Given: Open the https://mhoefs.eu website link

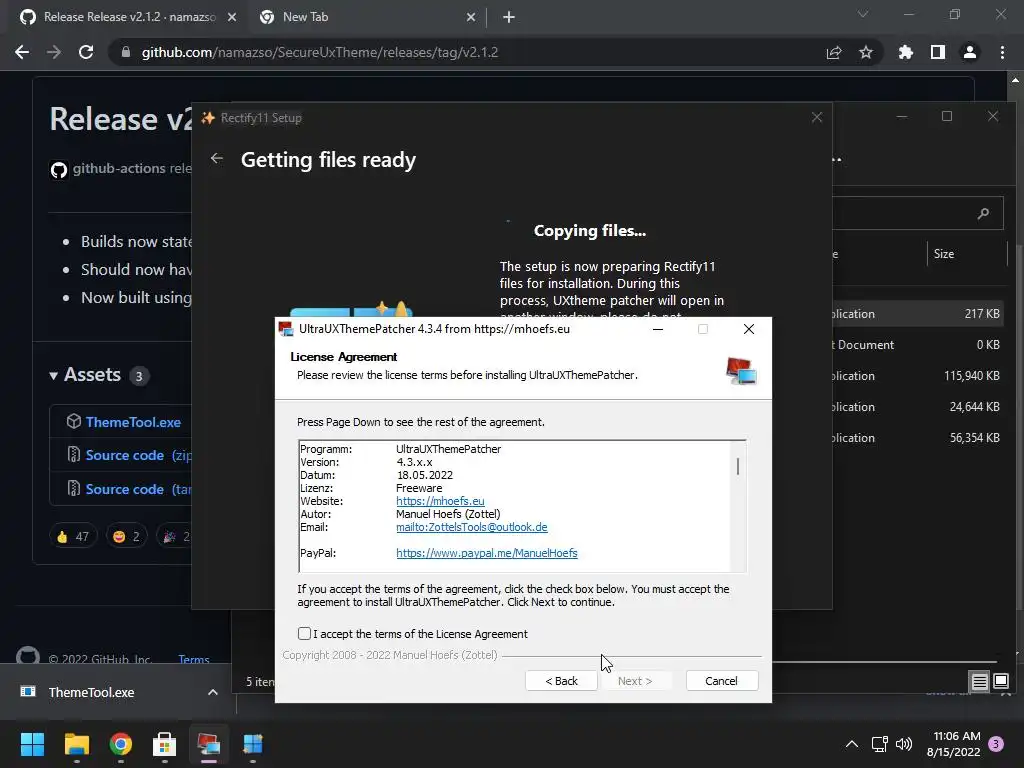Looking at the screenshot, I should pos(440,501).
